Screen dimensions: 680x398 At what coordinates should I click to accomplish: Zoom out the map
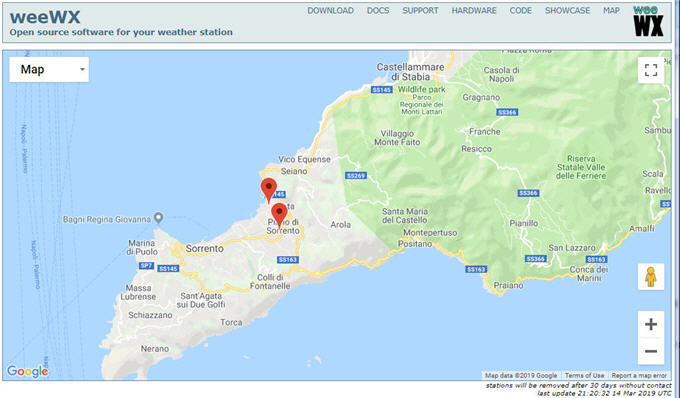tap(651, 351)
